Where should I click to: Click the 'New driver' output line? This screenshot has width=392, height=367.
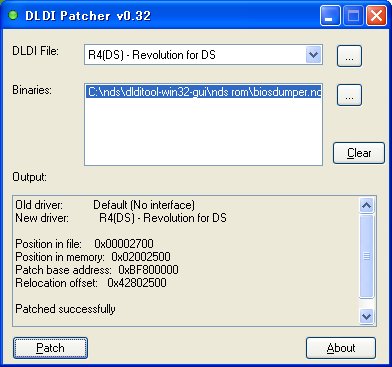pos(121,218)
